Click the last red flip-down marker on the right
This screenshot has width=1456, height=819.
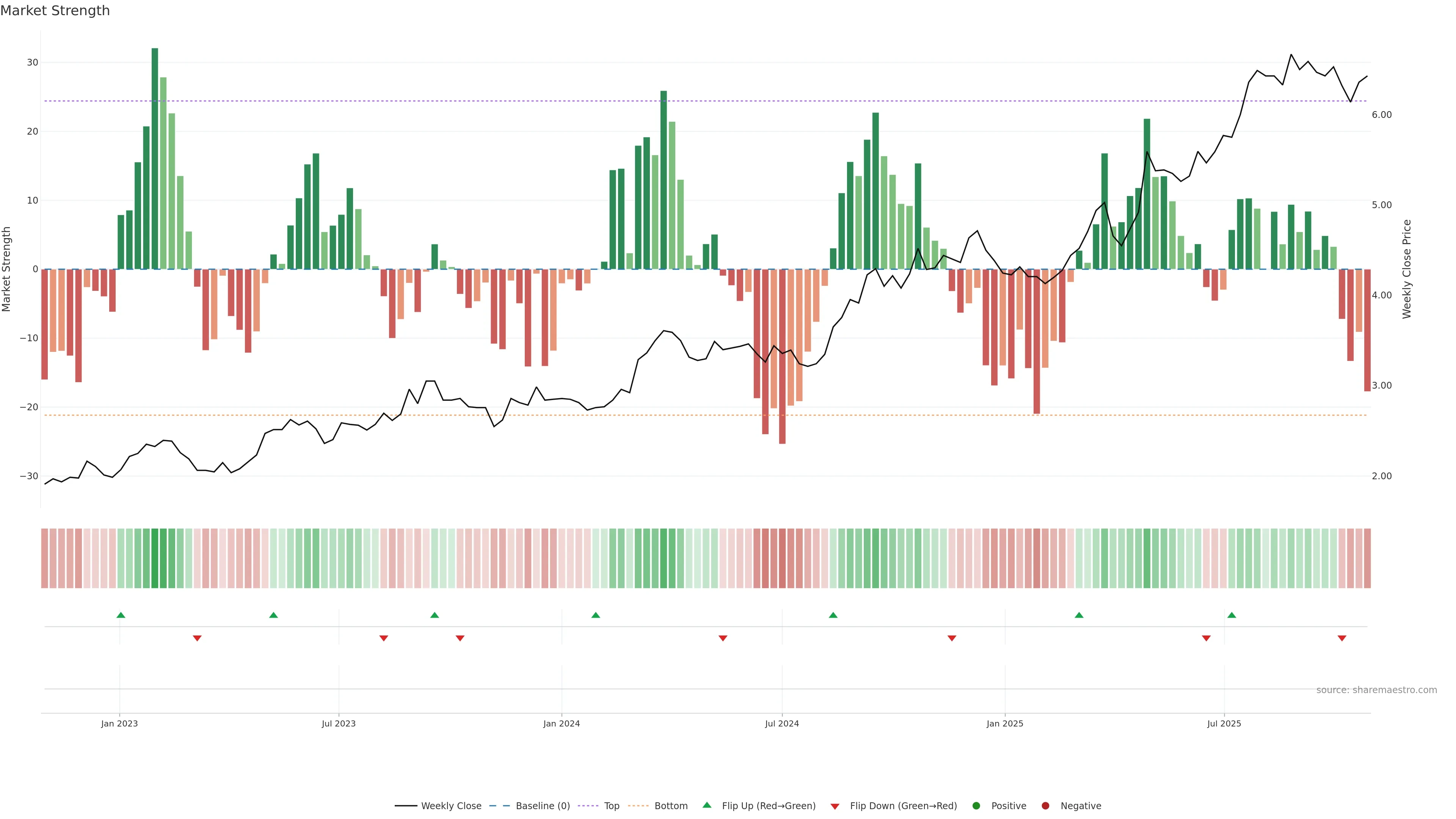pos(1342,638)
